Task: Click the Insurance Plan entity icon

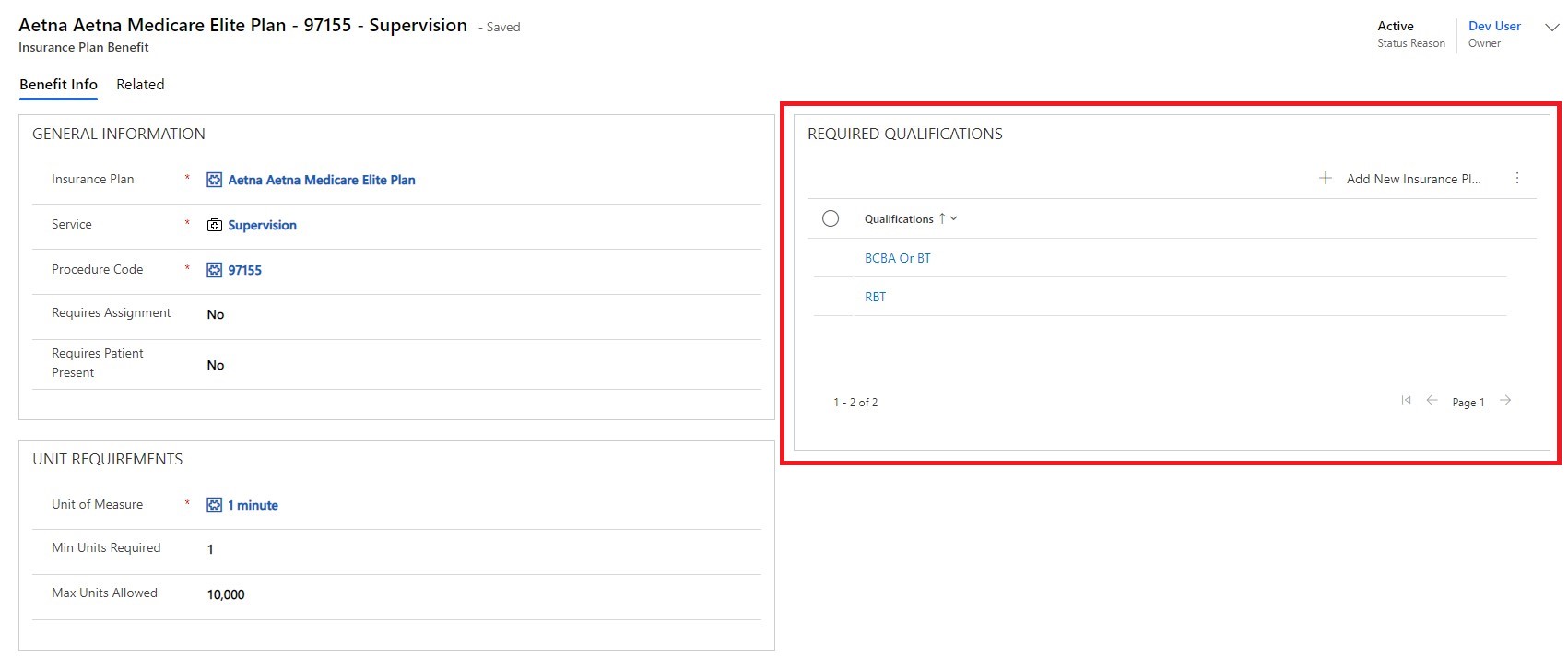Action: [x=214, y=180]
